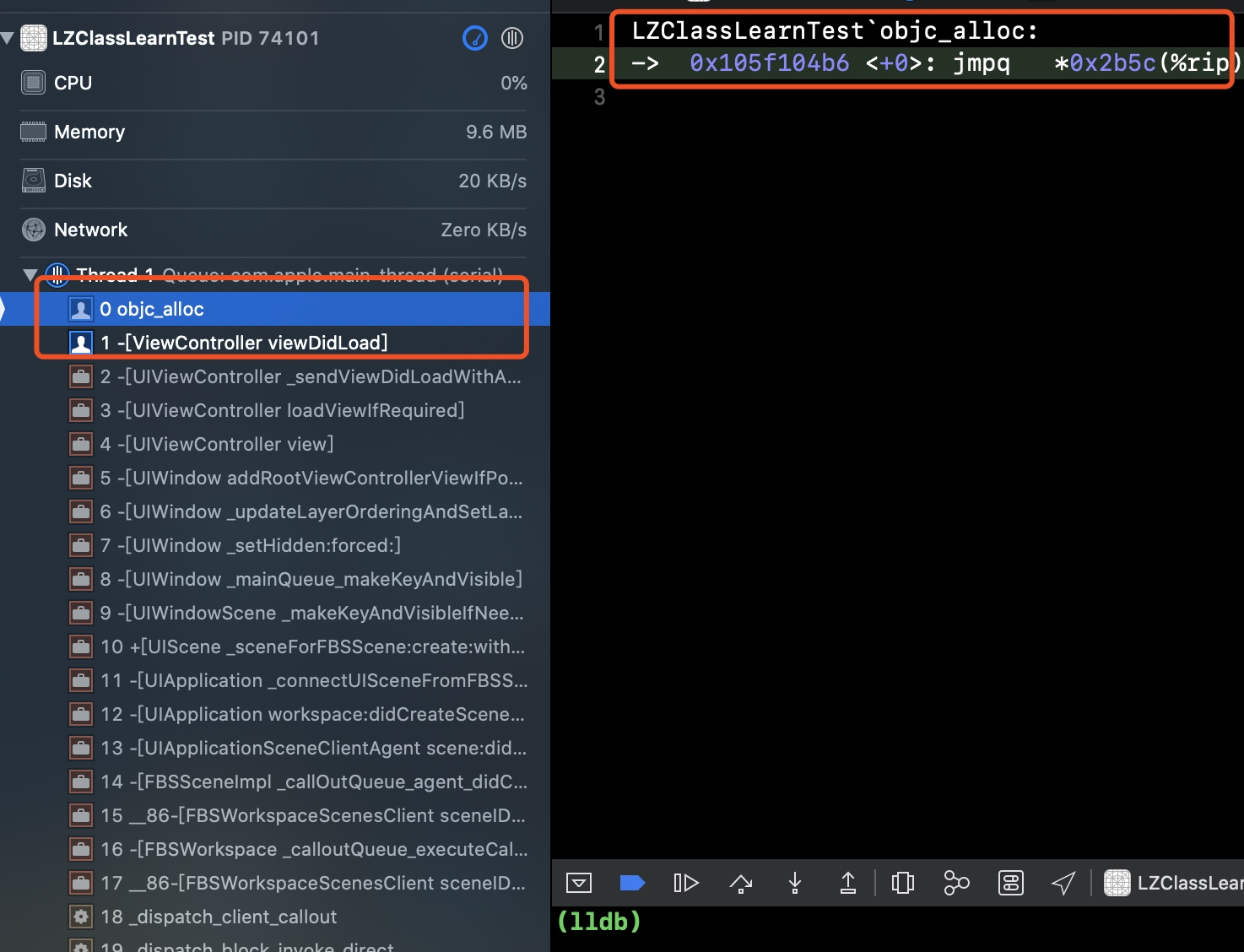Select stack frame 0 objc_alloc
Image resolution: width=1244 pixels, height=952 pixels.
(275, 309)
